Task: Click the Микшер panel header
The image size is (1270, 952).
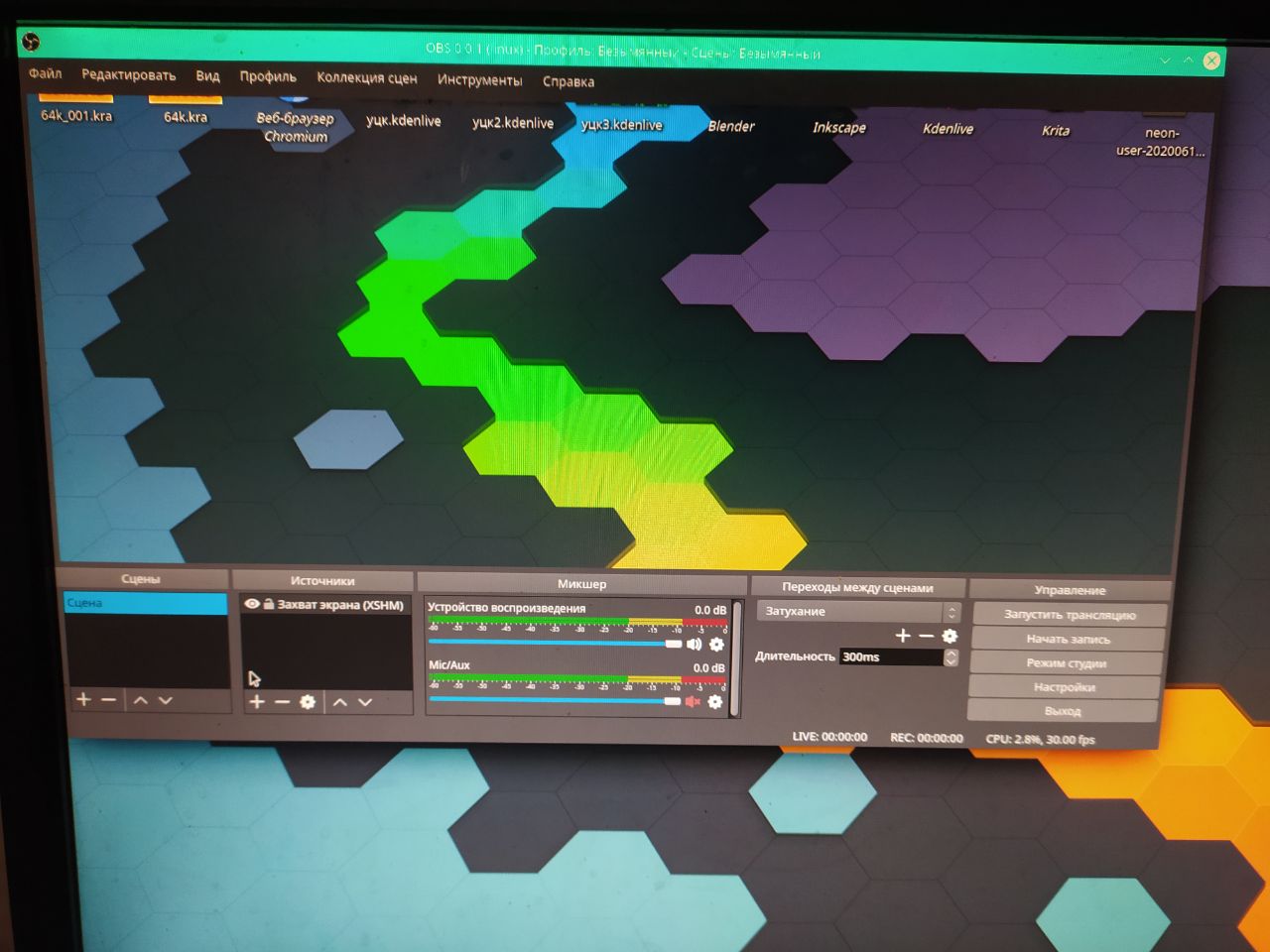Action: (581, 584)
